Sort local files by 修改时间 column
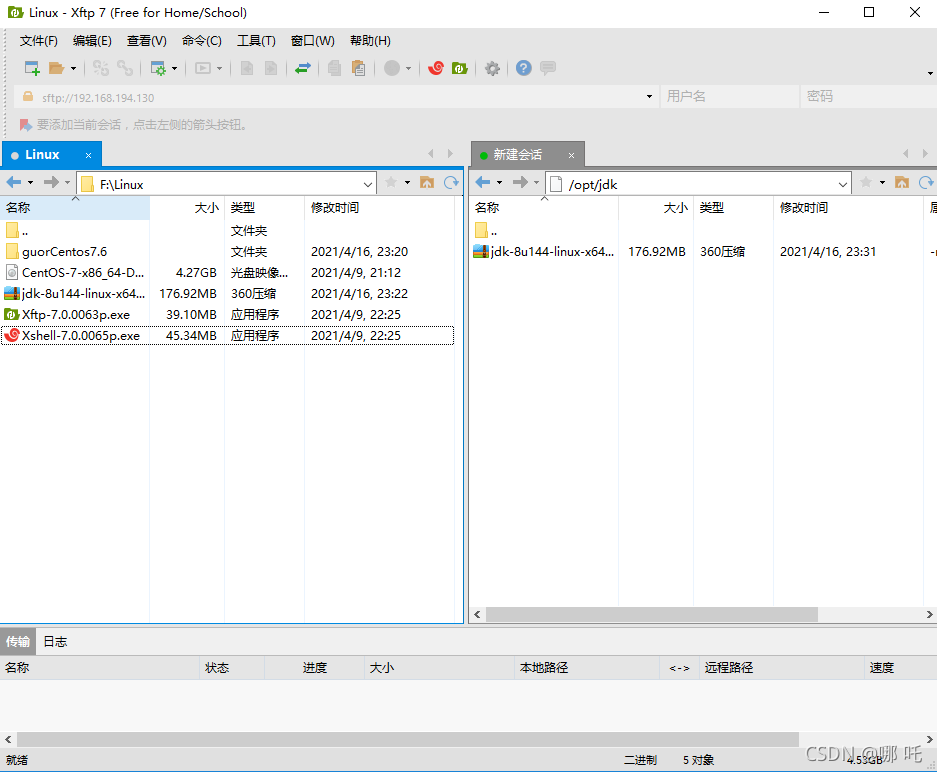The height and width of the screenshot is (772, 937). point(379,208)
